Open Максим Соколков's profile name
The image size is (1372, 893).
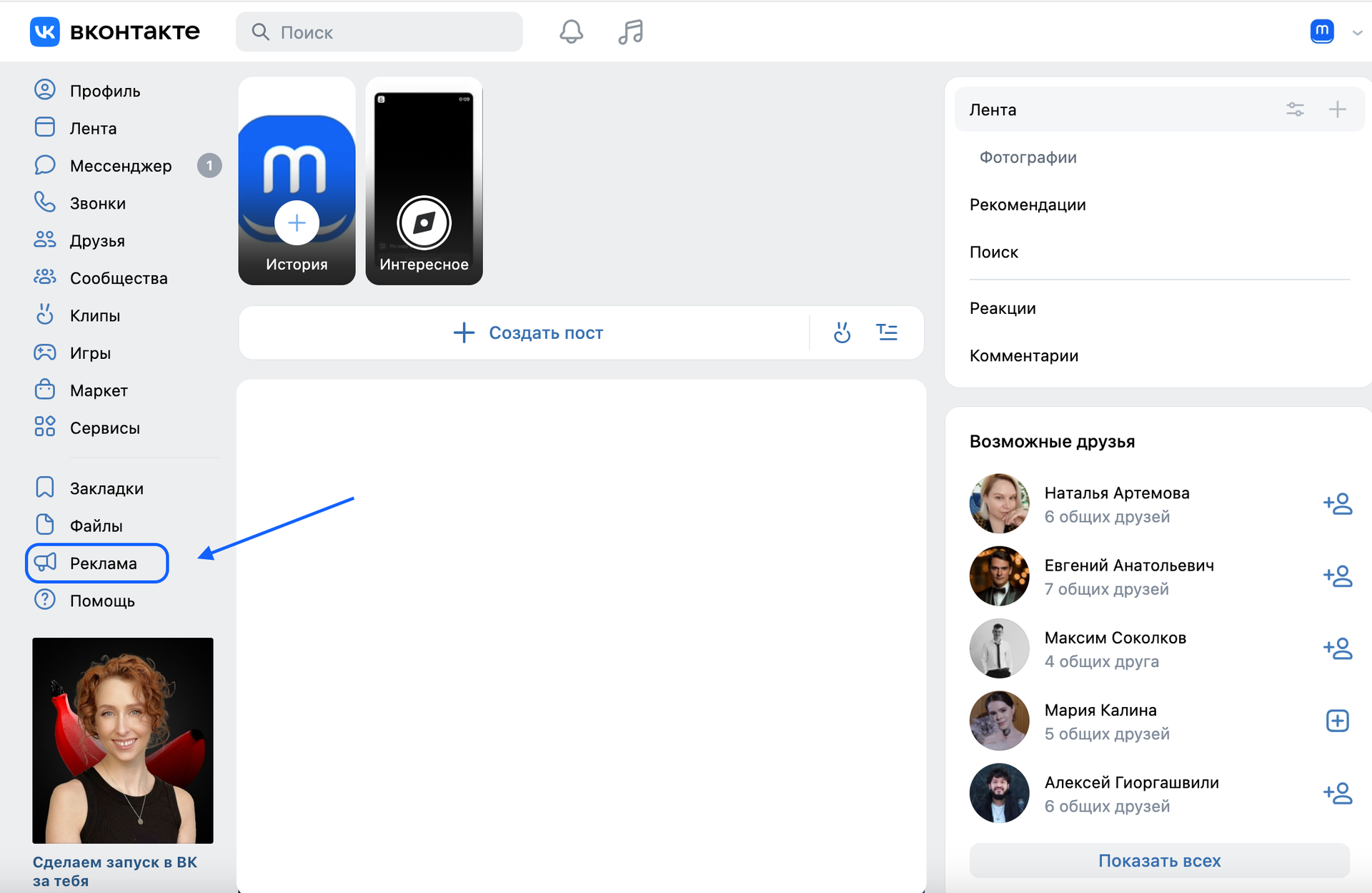click(1115, 638)
